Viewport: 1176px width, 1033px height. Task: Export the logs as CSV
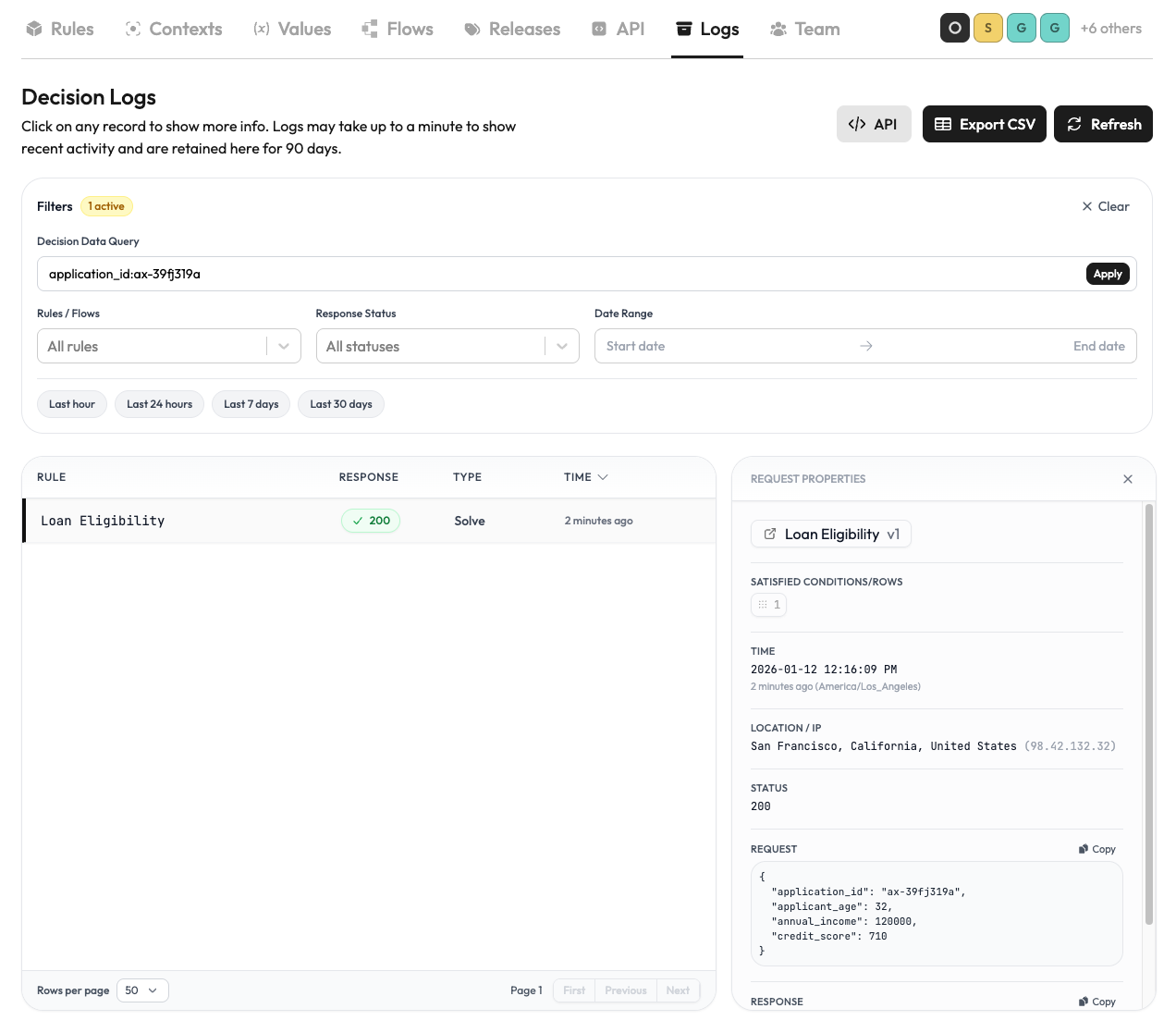tap(984, 123)
